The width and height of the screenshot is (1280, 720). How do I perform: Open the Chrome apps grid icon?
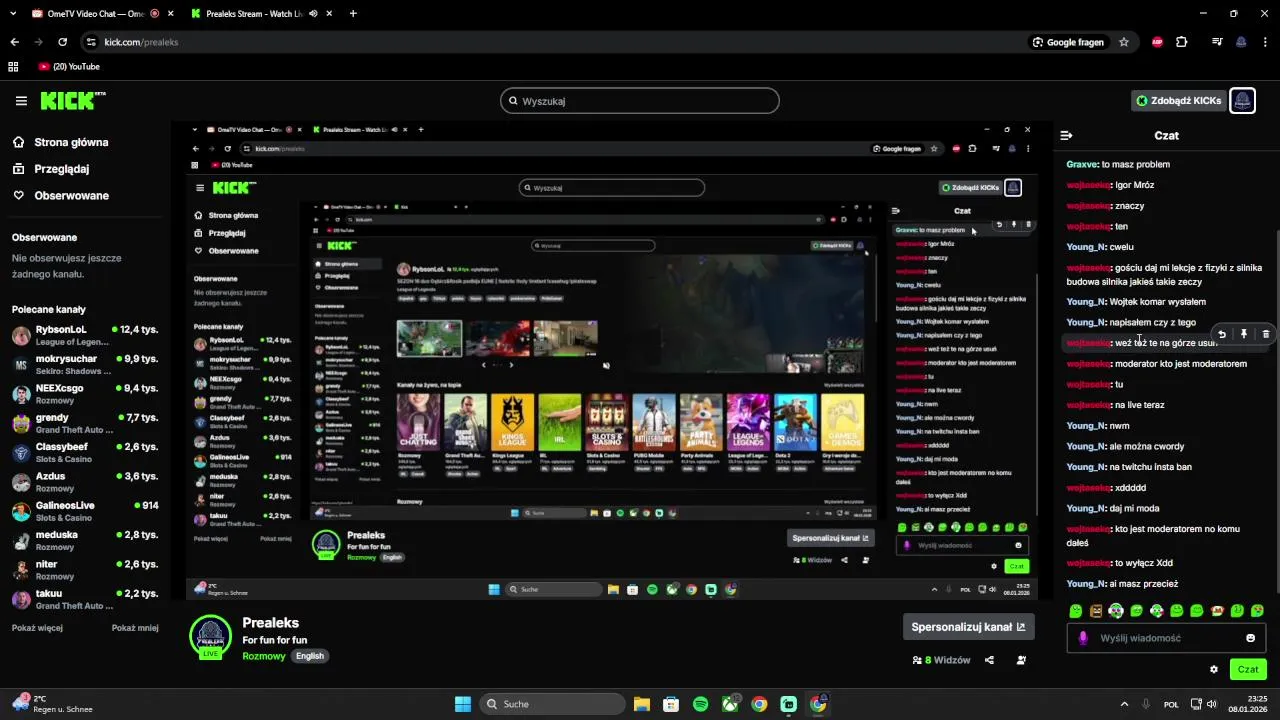tap(13, 67)
